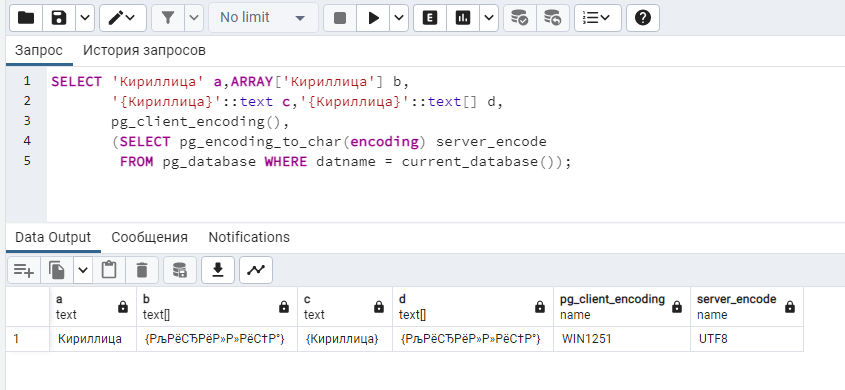Stop the running query

click(x=340, y=18)
